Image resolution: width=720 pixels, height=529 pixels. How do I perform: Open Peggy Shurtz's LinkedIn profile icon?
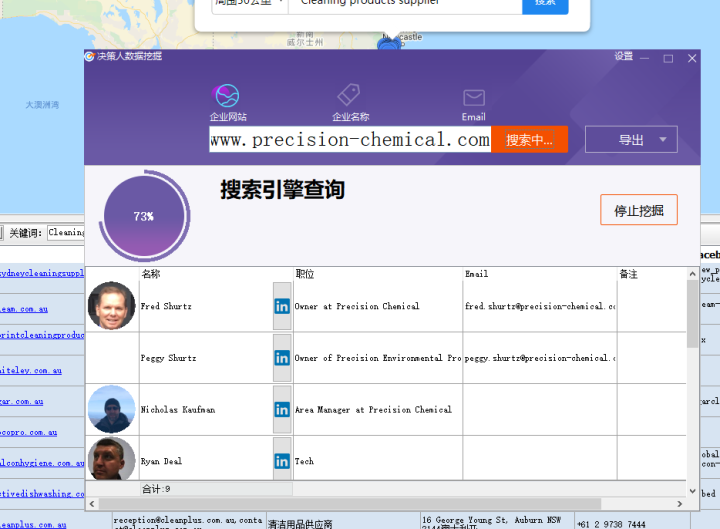[x=282, y=358]
